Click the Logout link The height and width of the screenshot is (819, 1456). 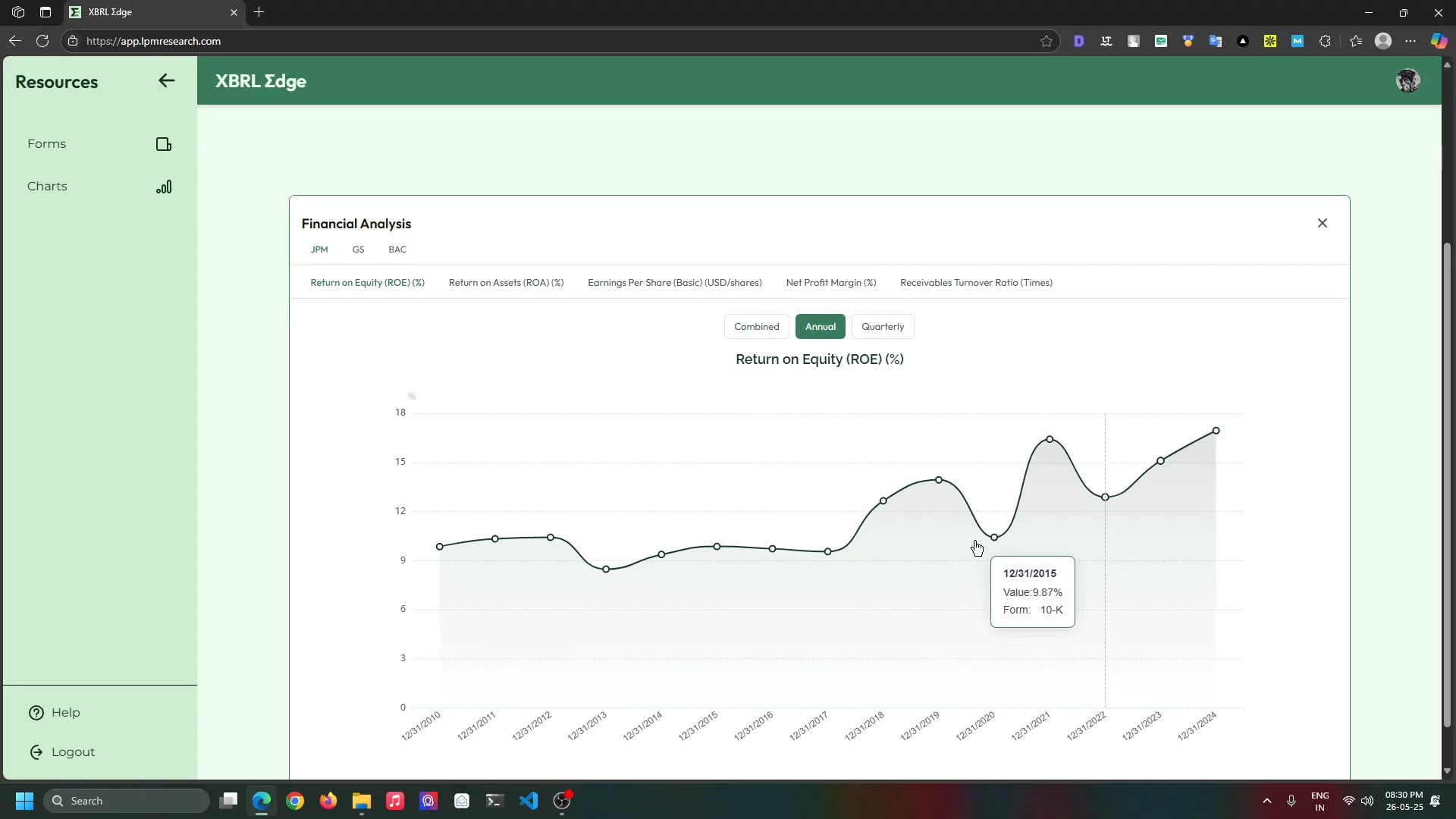click(73, 752)
